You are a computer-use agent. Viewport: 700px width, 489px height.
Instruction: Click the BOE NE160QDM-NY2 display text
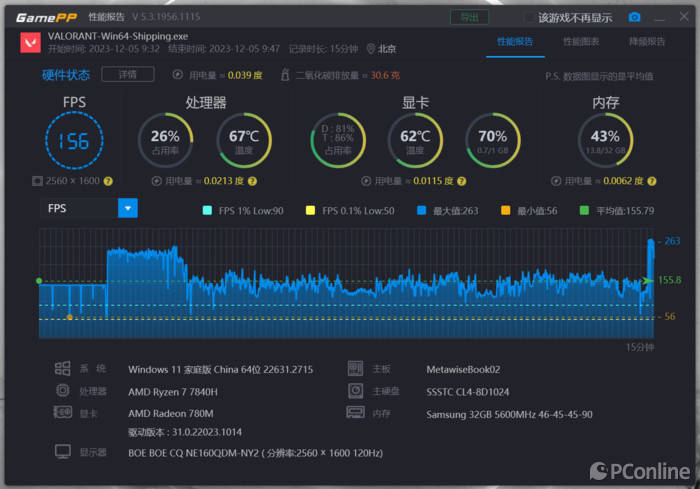[255, 453]
